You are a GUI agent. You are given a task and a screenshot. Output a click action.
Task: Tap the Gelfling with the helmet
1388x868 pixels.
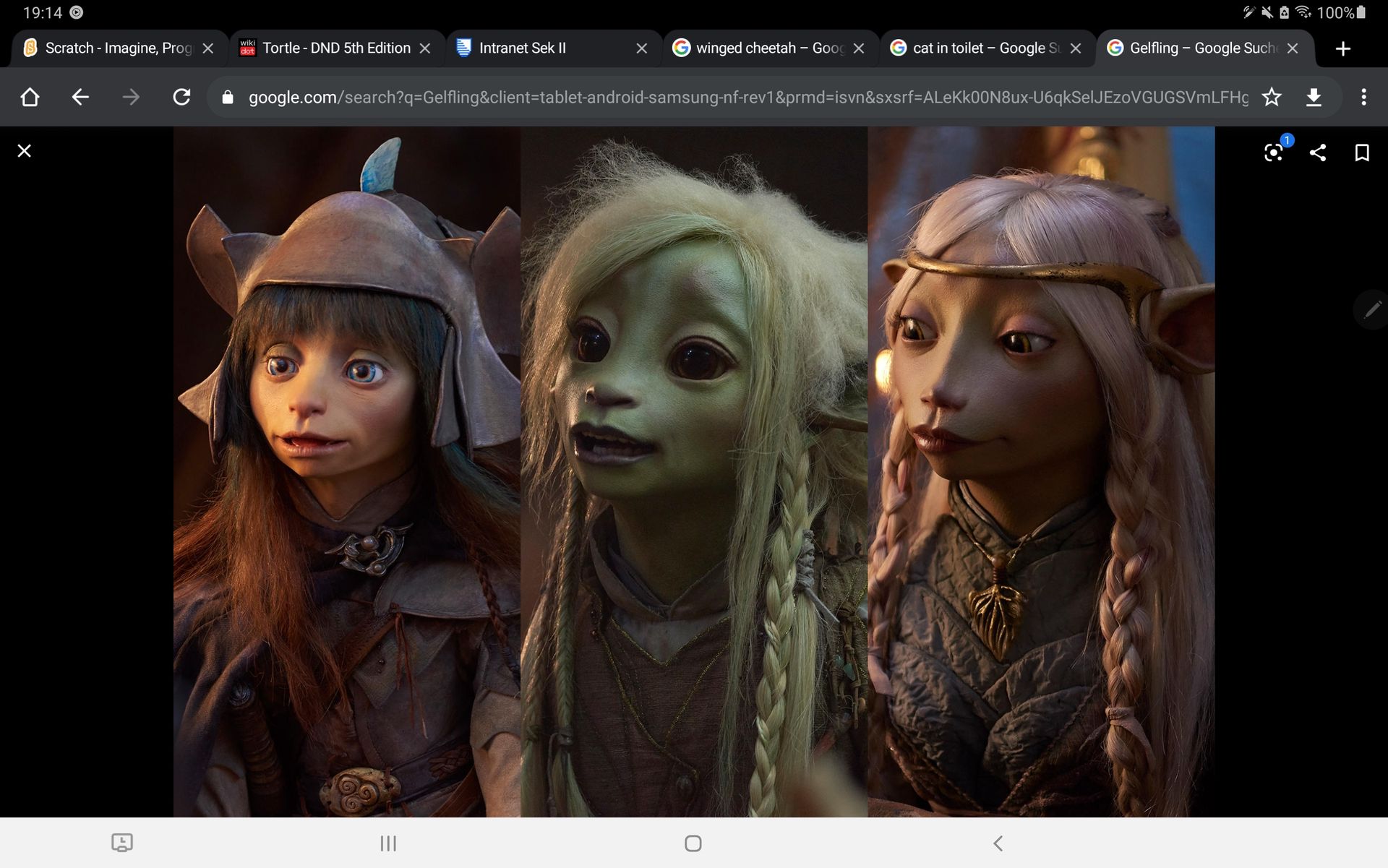tap(347, 472)
